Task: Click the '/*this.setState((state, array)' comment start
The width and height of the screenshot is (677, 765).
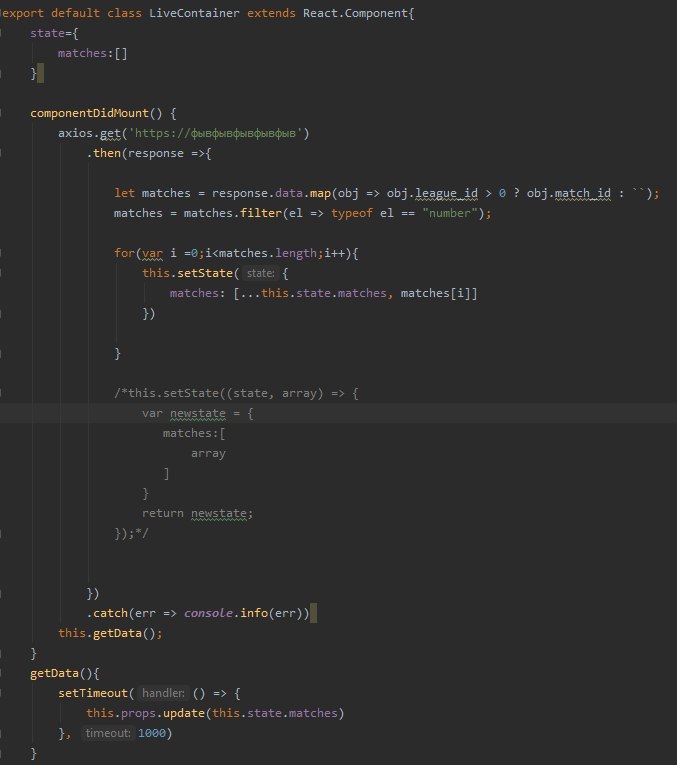Action: (219, 393)
